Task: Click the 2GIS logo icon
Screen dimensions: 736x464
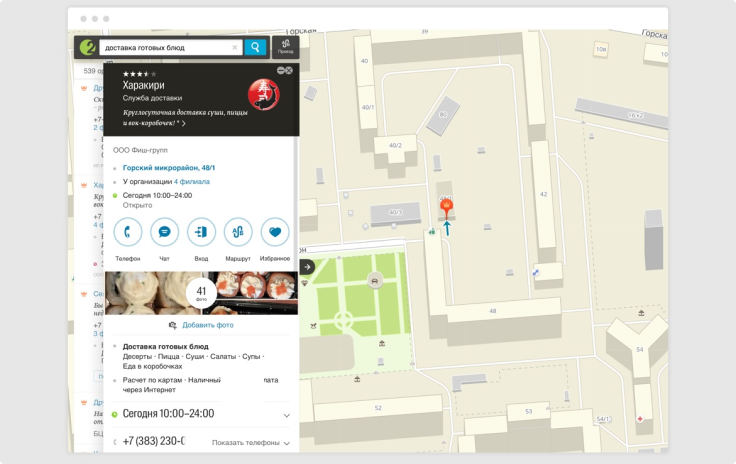Action: 87,47
